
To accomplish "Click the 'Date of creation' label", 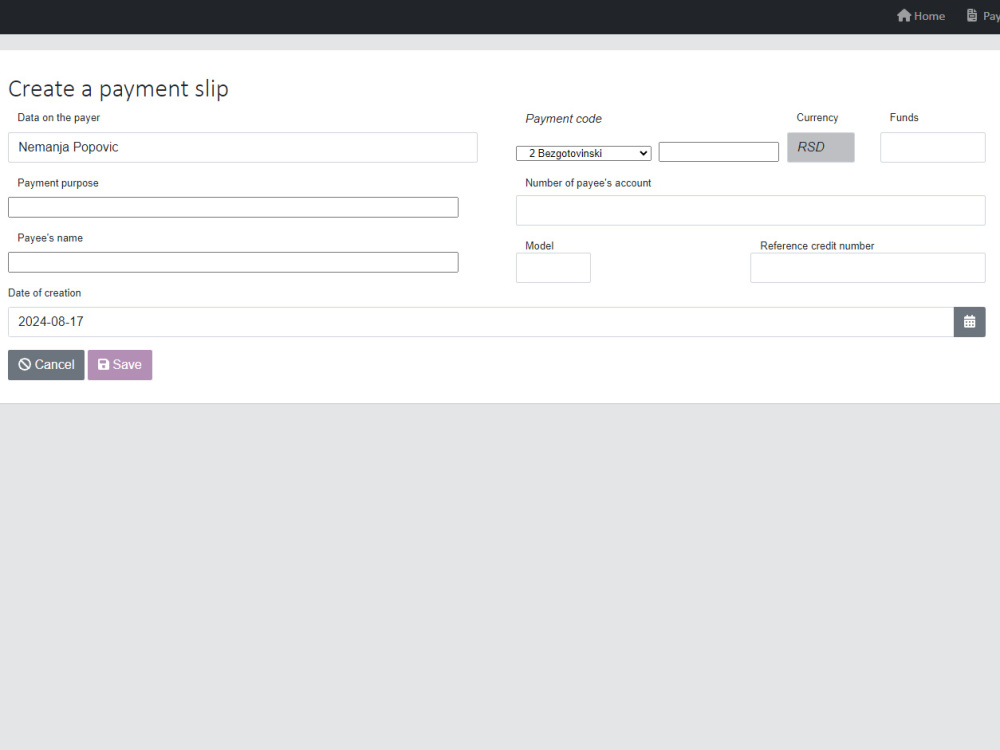I will (45, 293).
